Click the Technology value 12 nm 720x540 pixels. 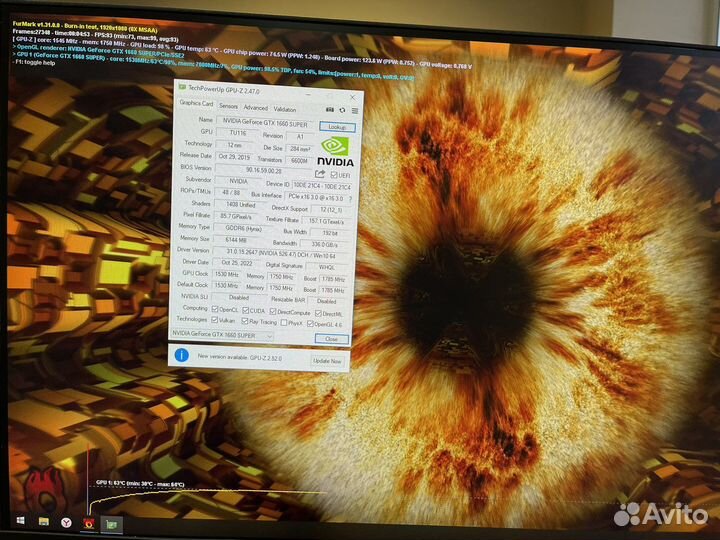[235, 145]
